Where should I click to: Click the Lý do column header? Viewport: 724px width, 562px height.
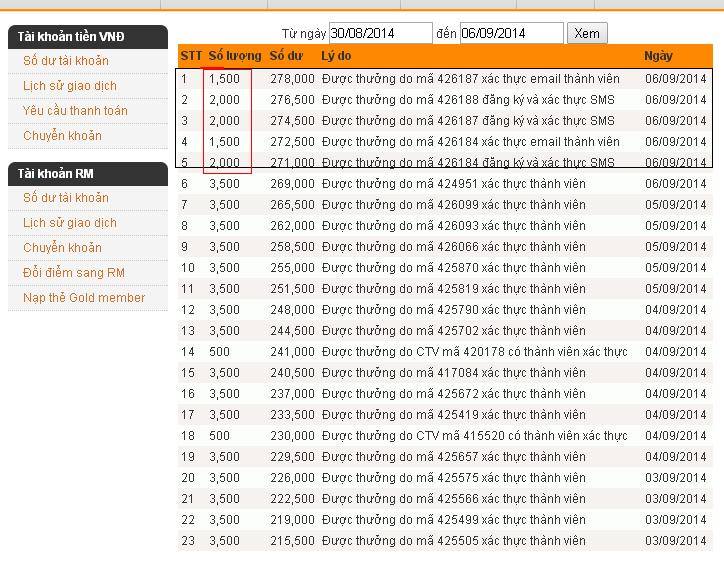pos(336,56)
